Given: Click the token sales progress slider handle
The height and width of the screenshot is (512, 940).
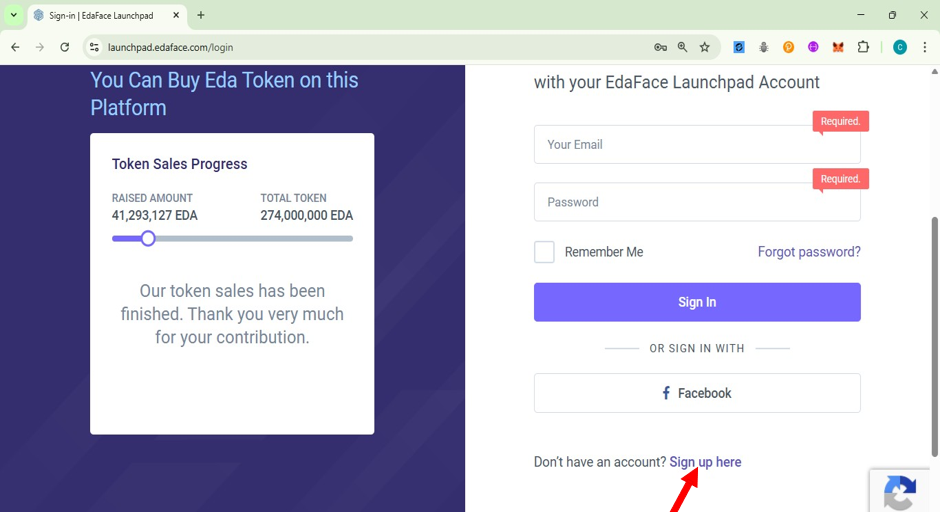Looking at the screenshot, I should [x=148, y=239].
